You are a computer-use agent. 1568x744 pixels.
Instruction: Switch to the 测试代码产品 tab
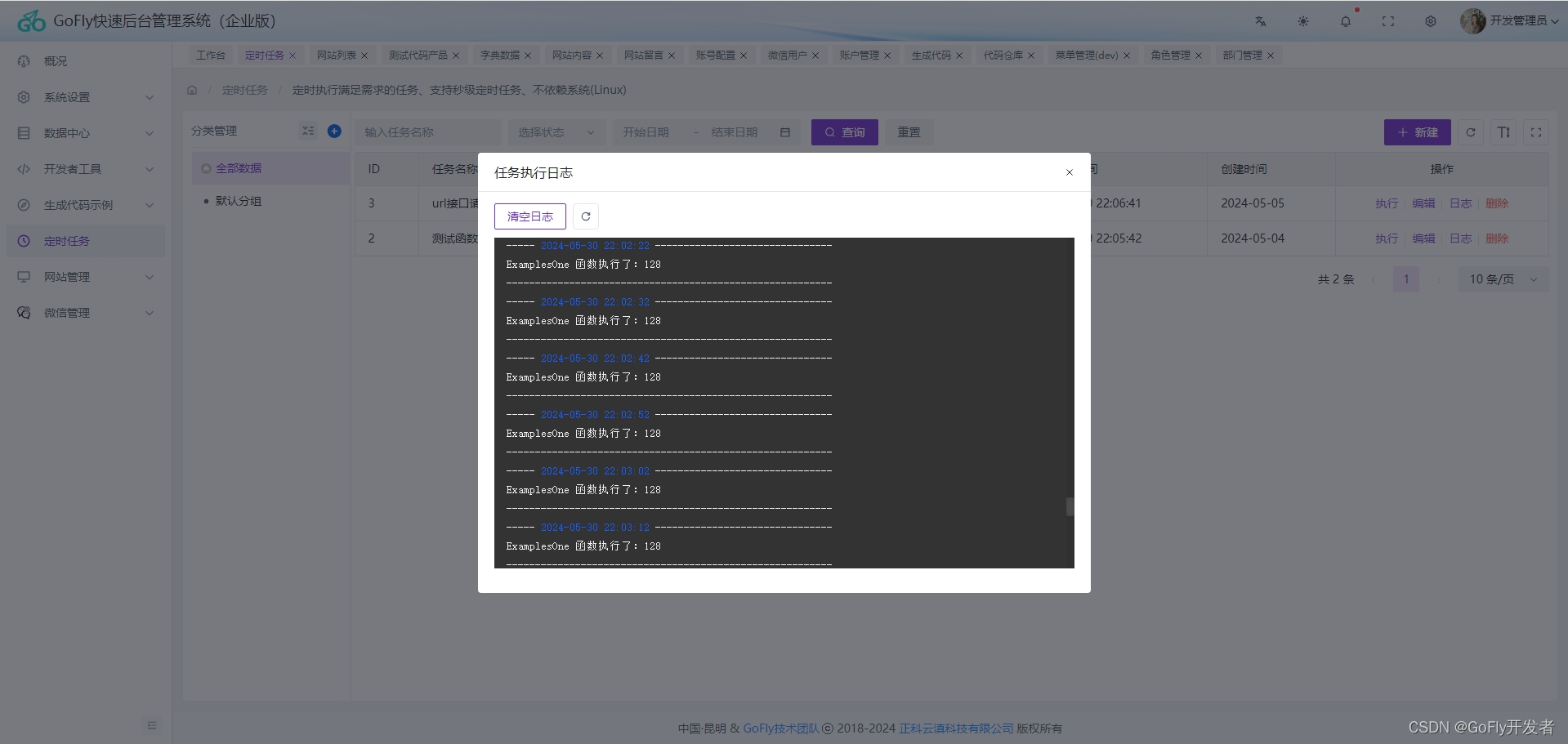pos(418,55)
